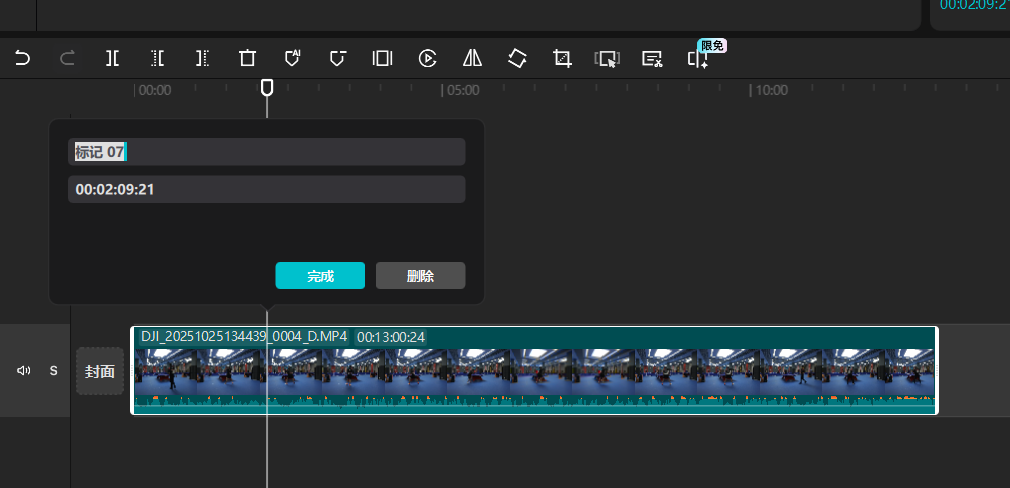The width and height of the screenshot is (1010, 488).
Task: Click the Redo arrow in the toolbar
Action: coord(67,58)
